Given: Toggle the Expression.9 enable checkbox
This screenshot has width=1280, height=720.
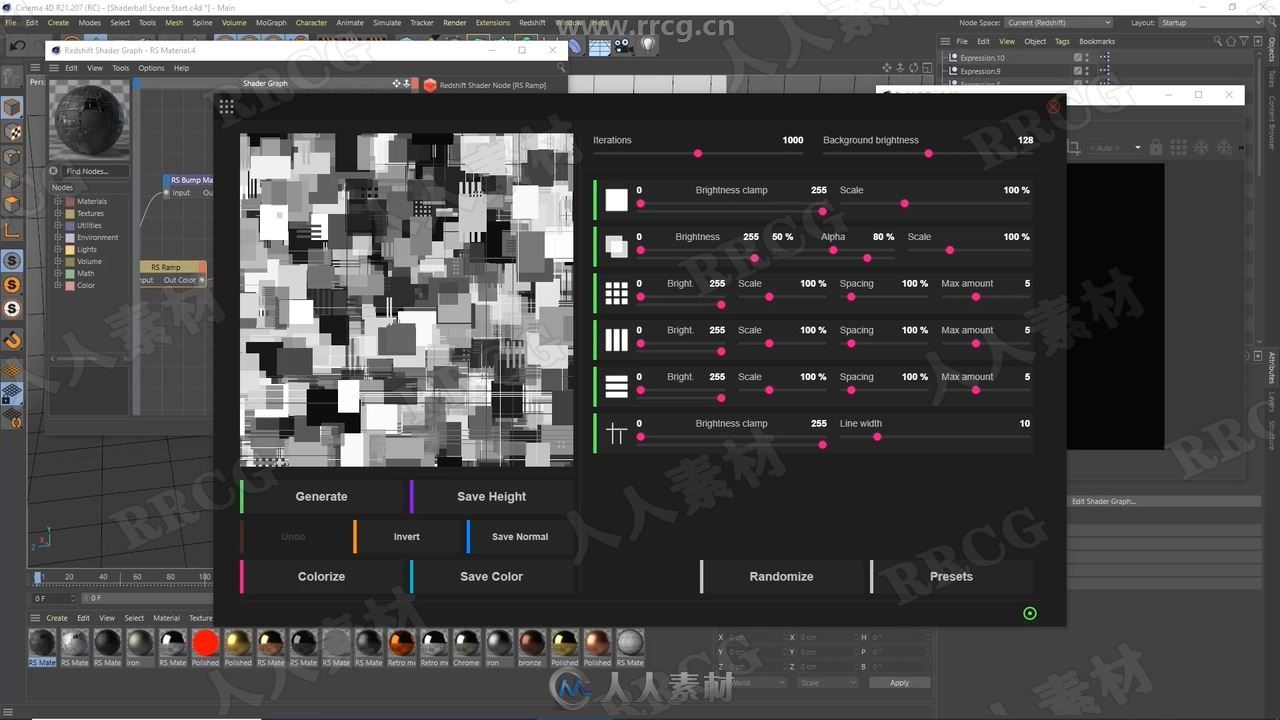Looking at the screenshot, I should click(x=1078, y=71).
